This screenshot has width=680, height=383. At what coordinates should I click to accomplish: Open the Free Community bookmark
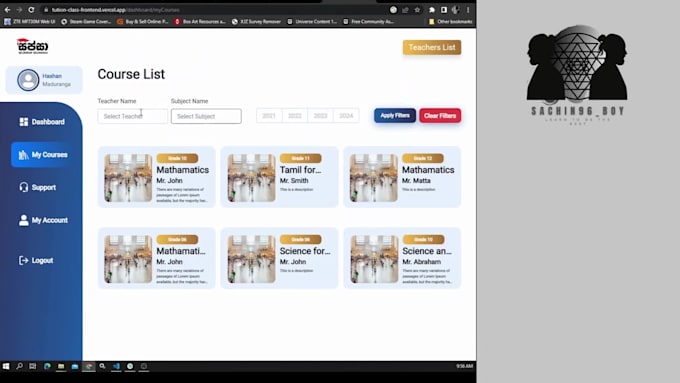[368, 21]
